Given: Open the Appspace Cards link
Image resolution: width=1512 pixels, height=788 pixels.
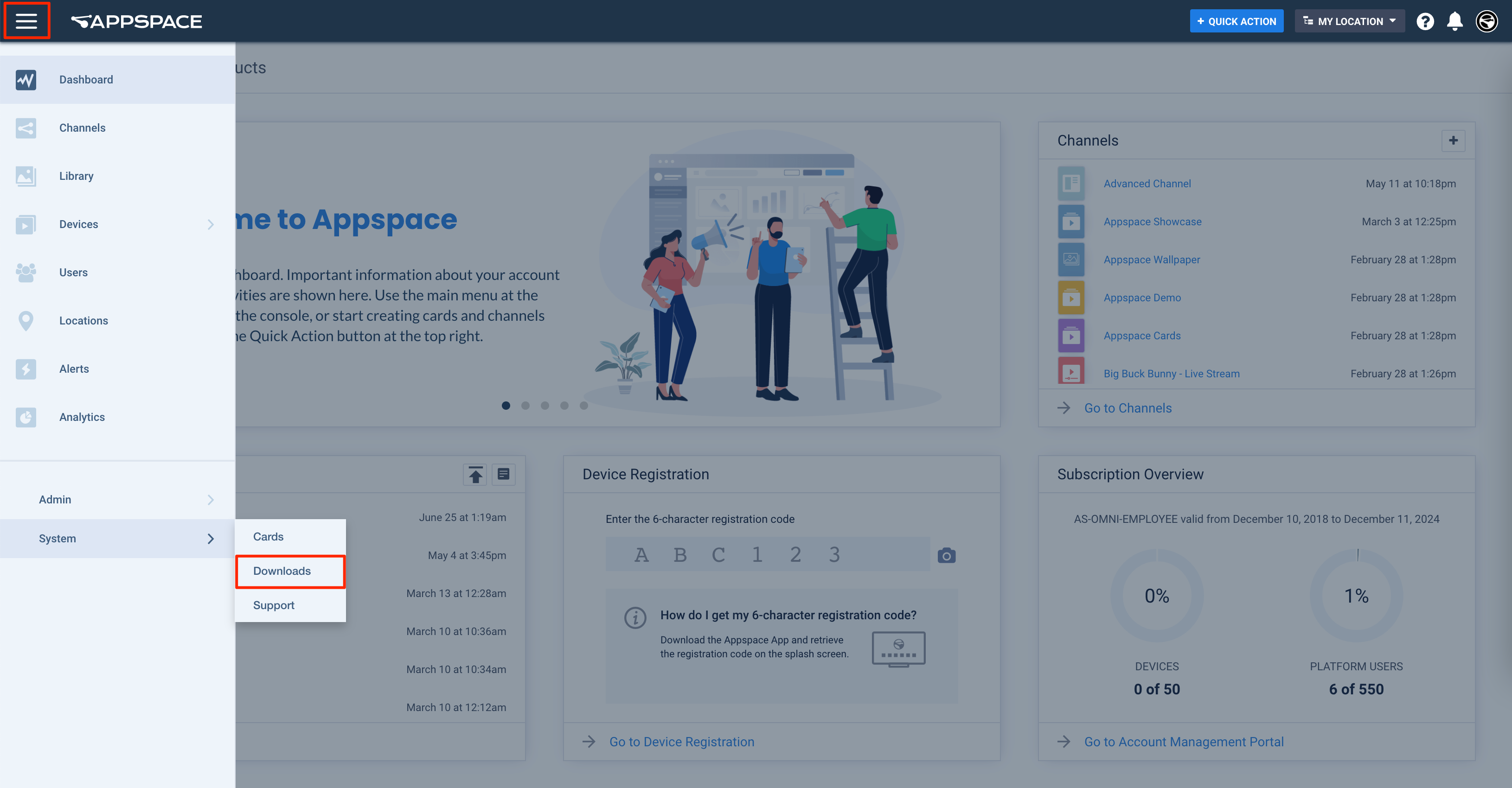Looking at the screenshot, I should 1141,336.
